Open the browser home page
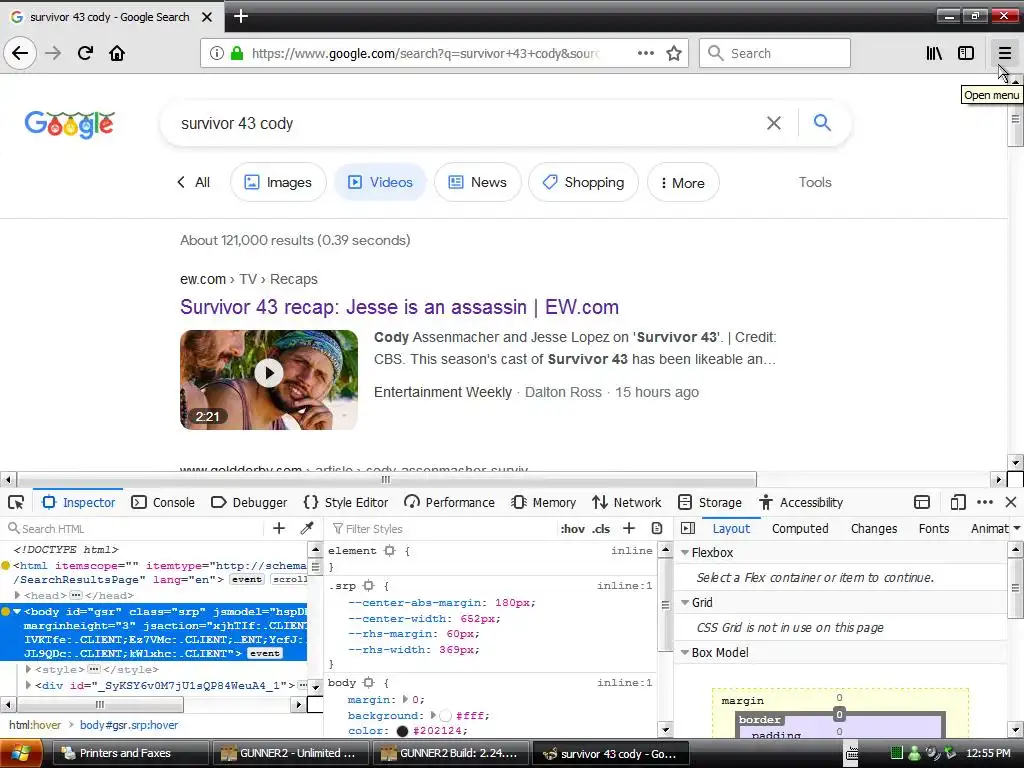Viewport: 1024px width, 768px height. 117,53
